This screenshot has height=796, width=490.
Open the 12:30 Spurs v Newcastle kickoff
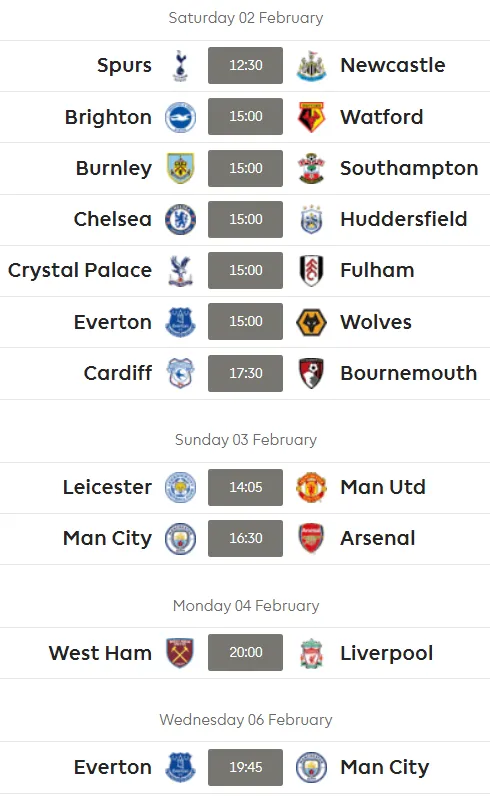coord(245,65)
